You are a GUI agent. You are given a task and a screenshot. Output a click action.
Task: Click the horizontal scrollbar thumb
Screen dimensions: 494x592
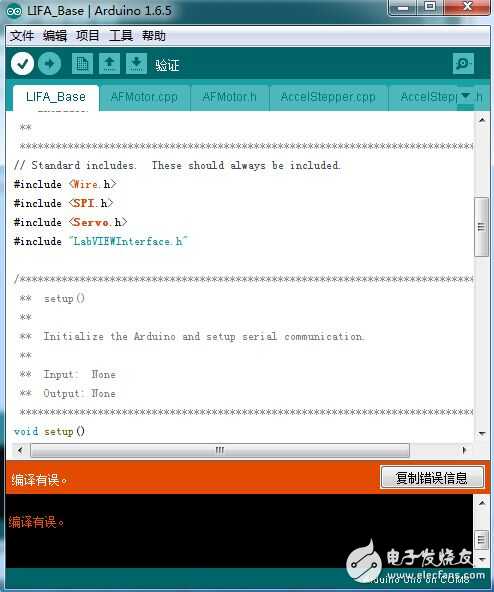(x=220, y=450)
